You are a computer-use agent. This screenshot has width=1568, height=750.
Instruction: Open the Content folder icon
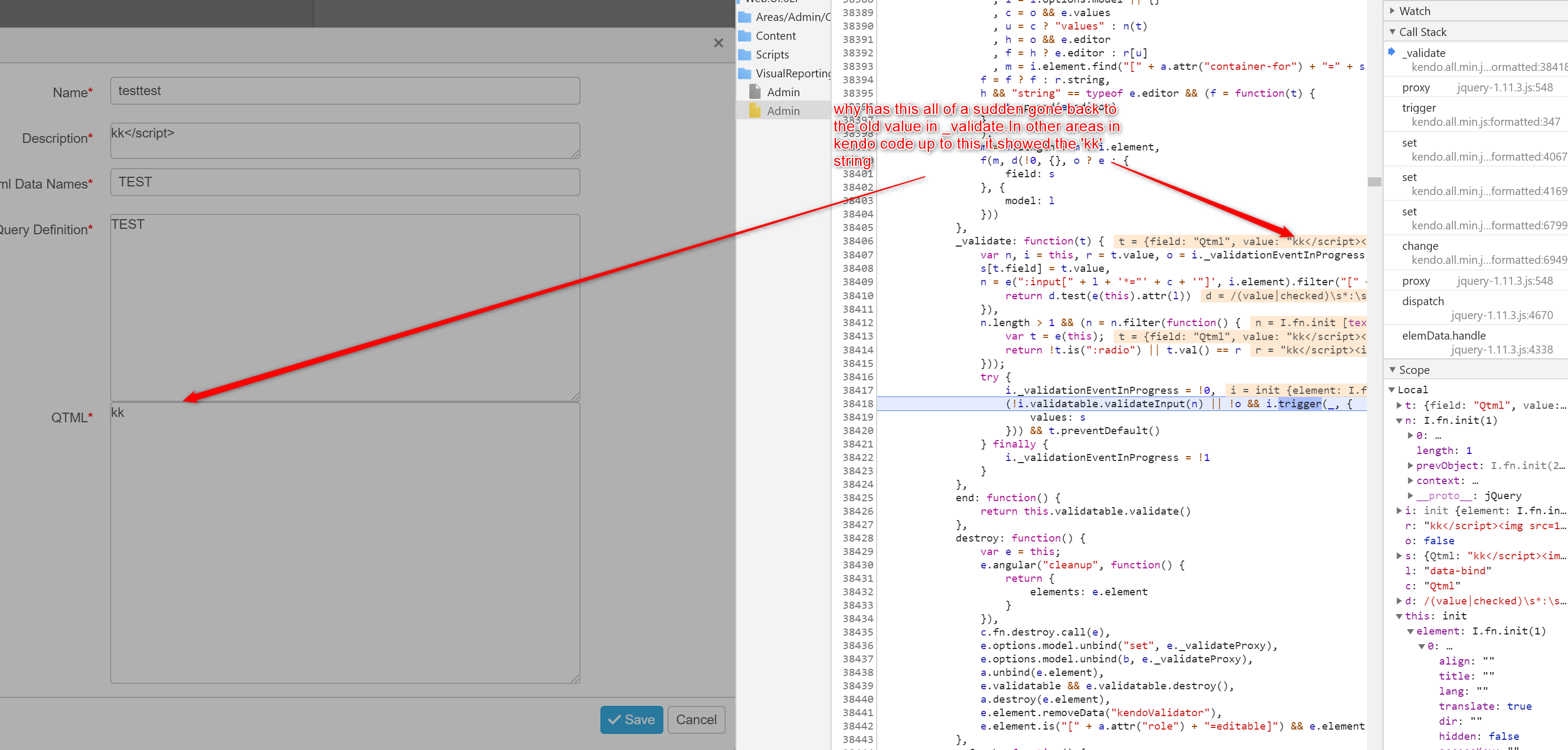(x=744, y=36)
